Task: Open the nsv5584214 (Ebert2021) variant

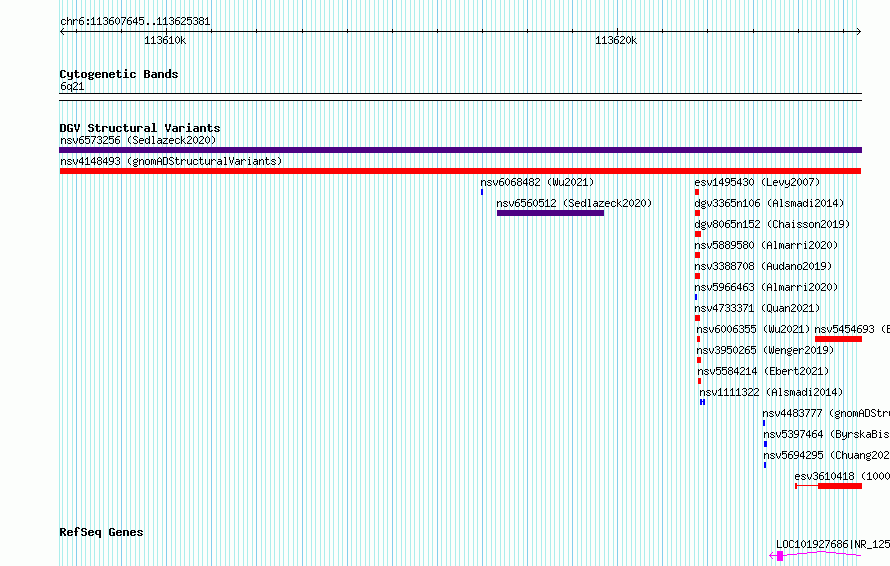Action: 763,371
